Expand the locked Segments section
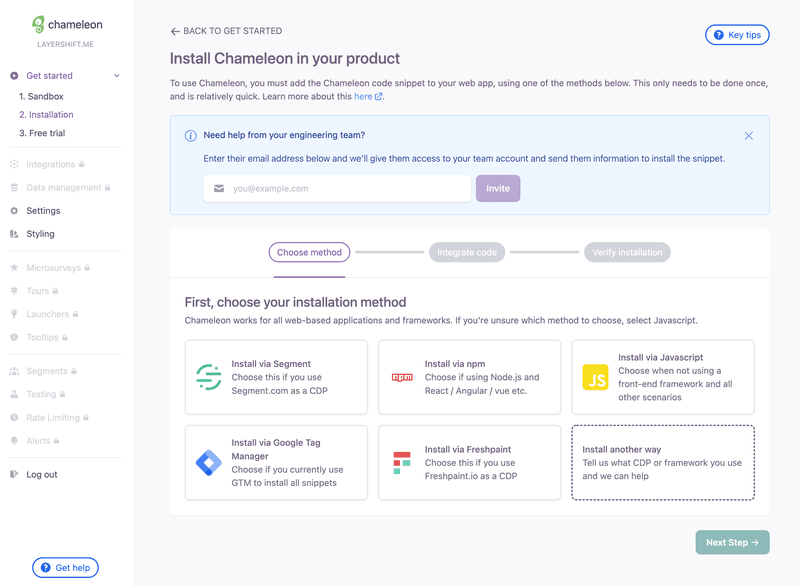Screen dimensions: 800x586 click(14, 370)
